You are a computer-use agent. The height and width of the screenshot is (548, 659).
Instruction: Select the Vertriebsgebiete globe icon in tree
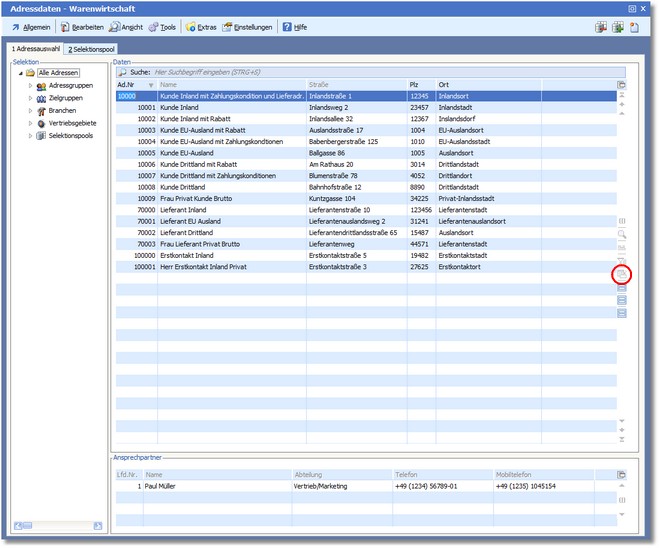point(41,123)
